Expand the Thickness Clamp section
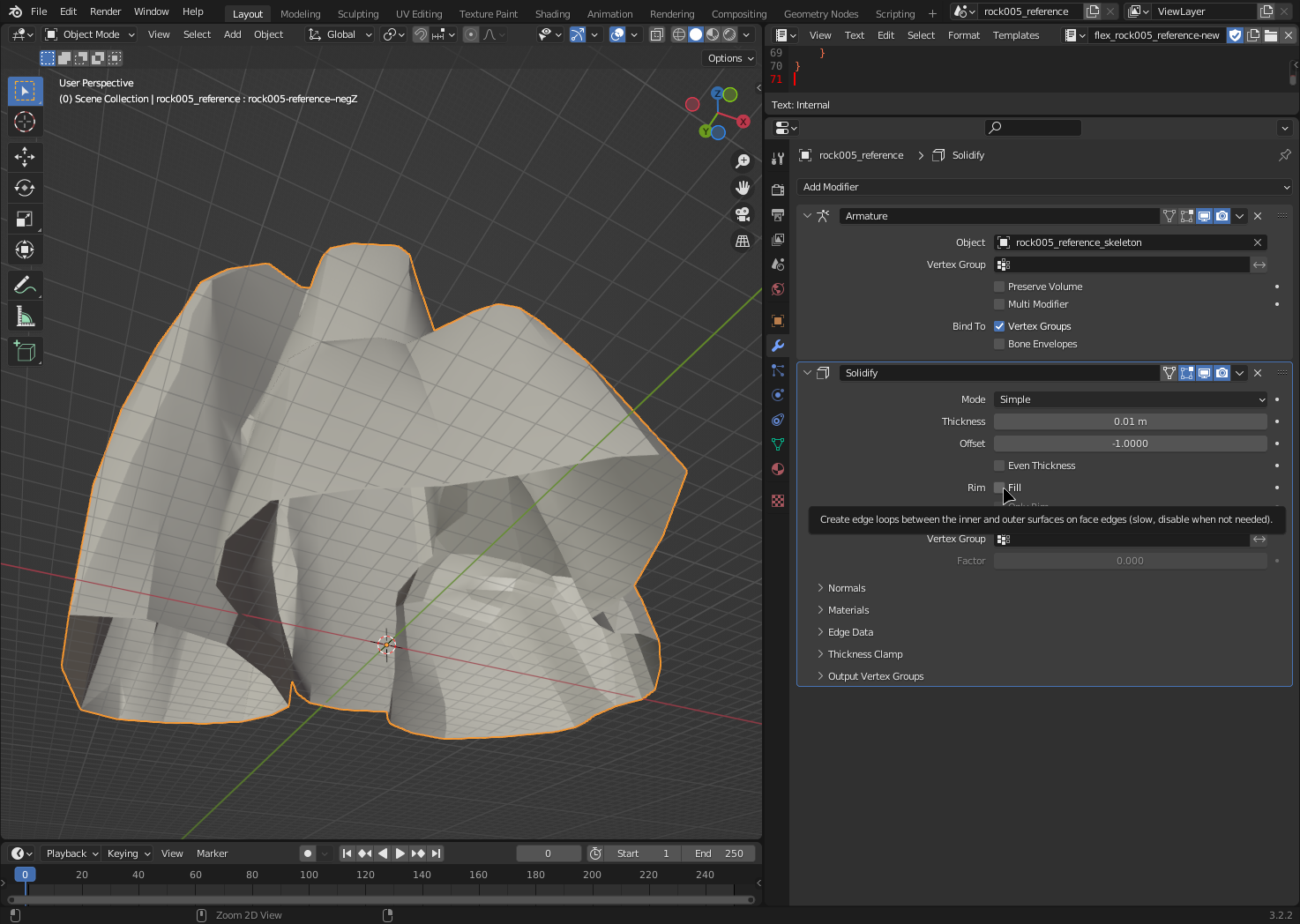Image resolution: width=1300 pixels, height=924 pixels. pos(864,654)
